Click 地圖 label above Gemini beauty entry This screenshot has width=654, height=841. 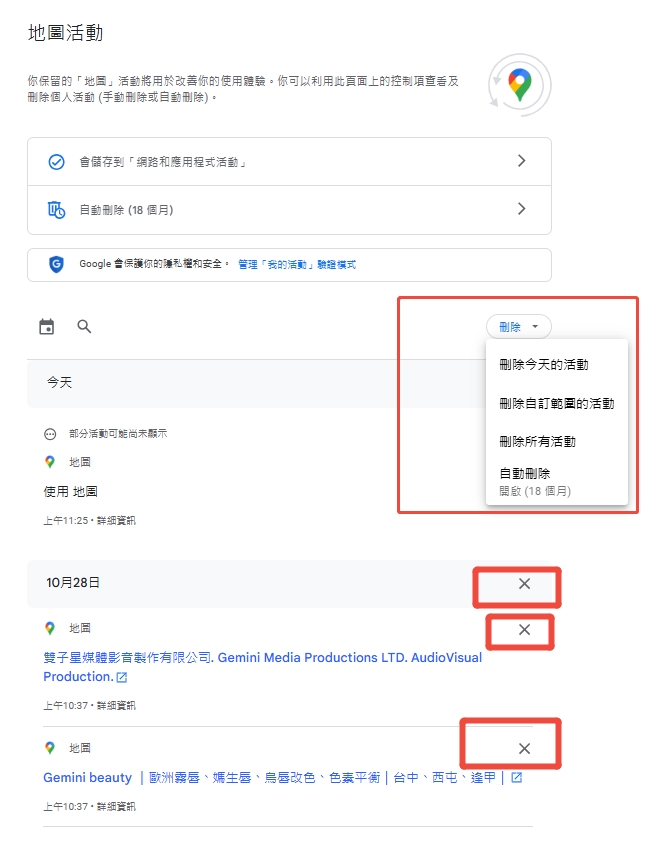coord(80,748)
